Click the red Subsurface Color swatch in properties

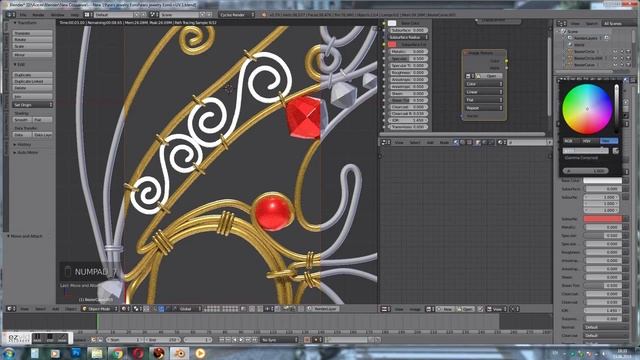pos(602,219)
